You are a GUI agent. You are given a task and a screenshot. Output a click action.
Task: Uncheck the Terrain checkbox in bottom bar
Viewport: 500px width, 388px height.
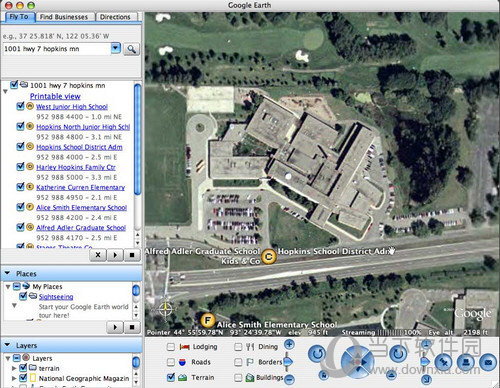[171, 377]
